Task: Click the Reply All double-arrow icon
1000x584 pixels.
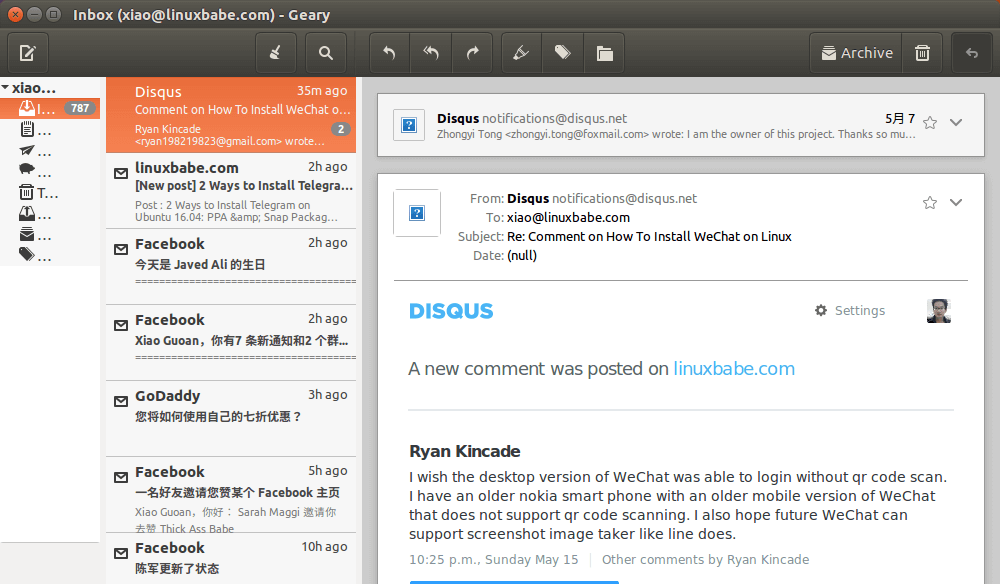Action: coord(431,53)
